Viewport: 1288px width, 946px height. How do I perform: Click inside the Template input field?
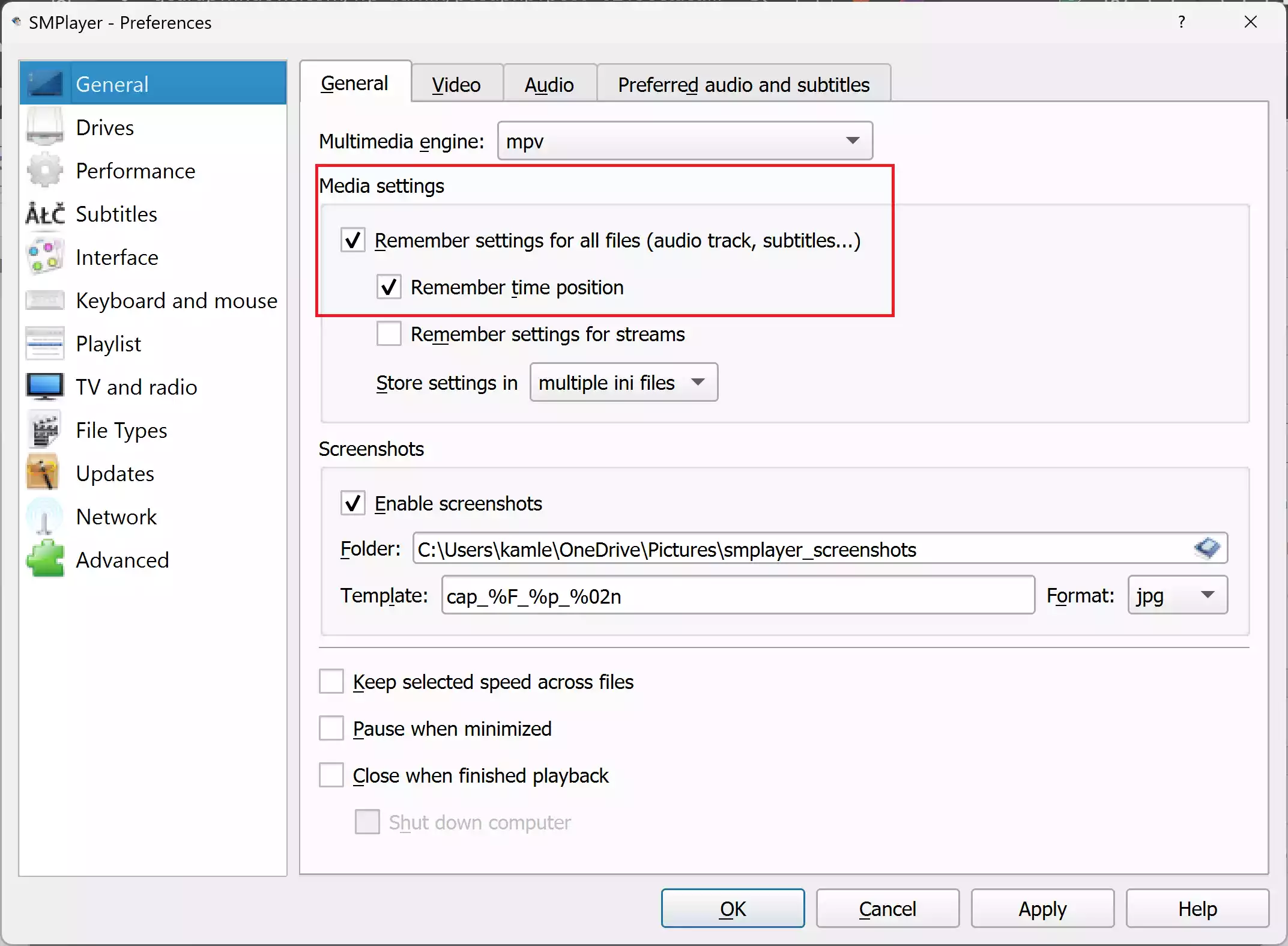tap(737, 596)
